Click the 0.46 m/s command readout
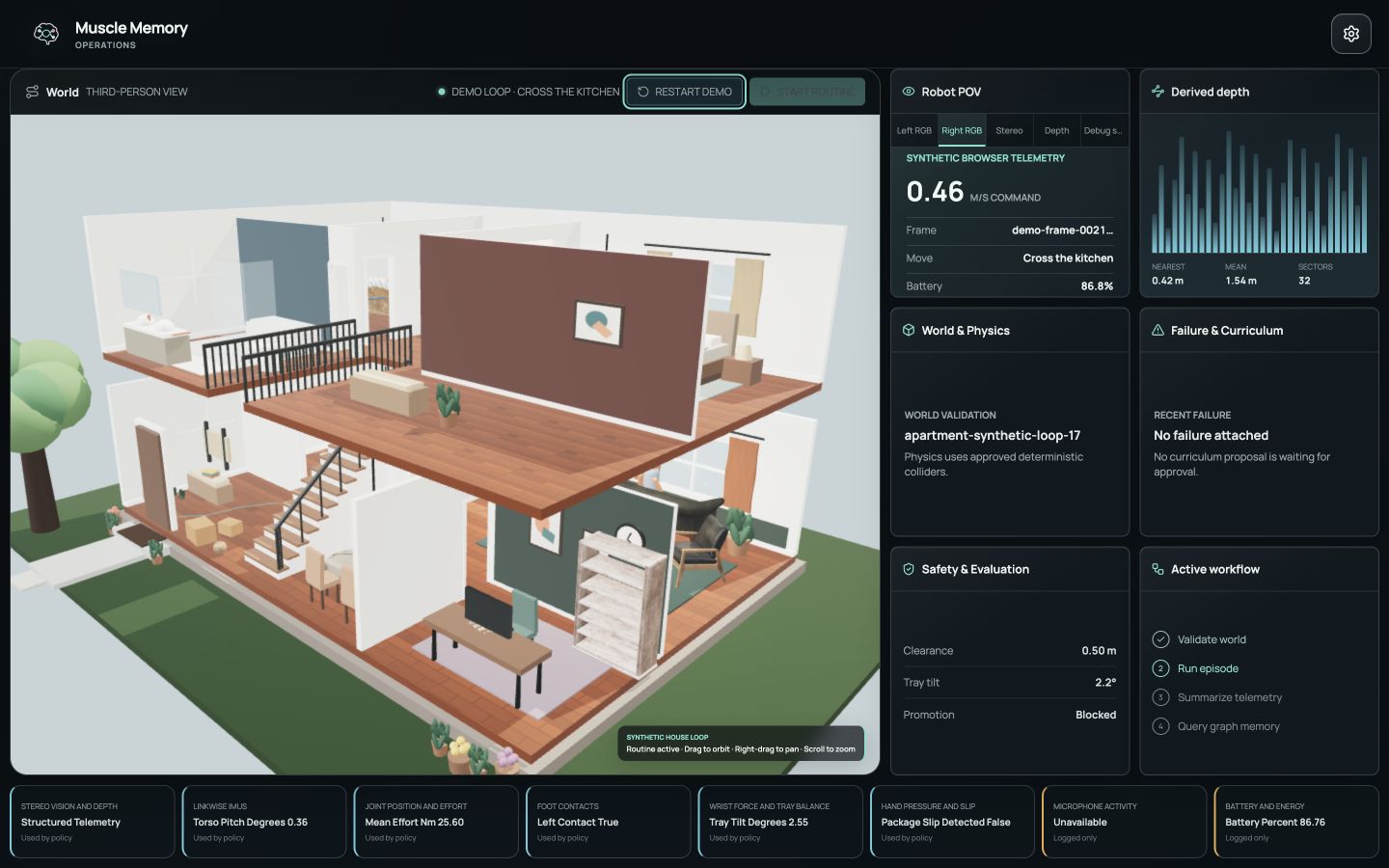 [973, 192]
